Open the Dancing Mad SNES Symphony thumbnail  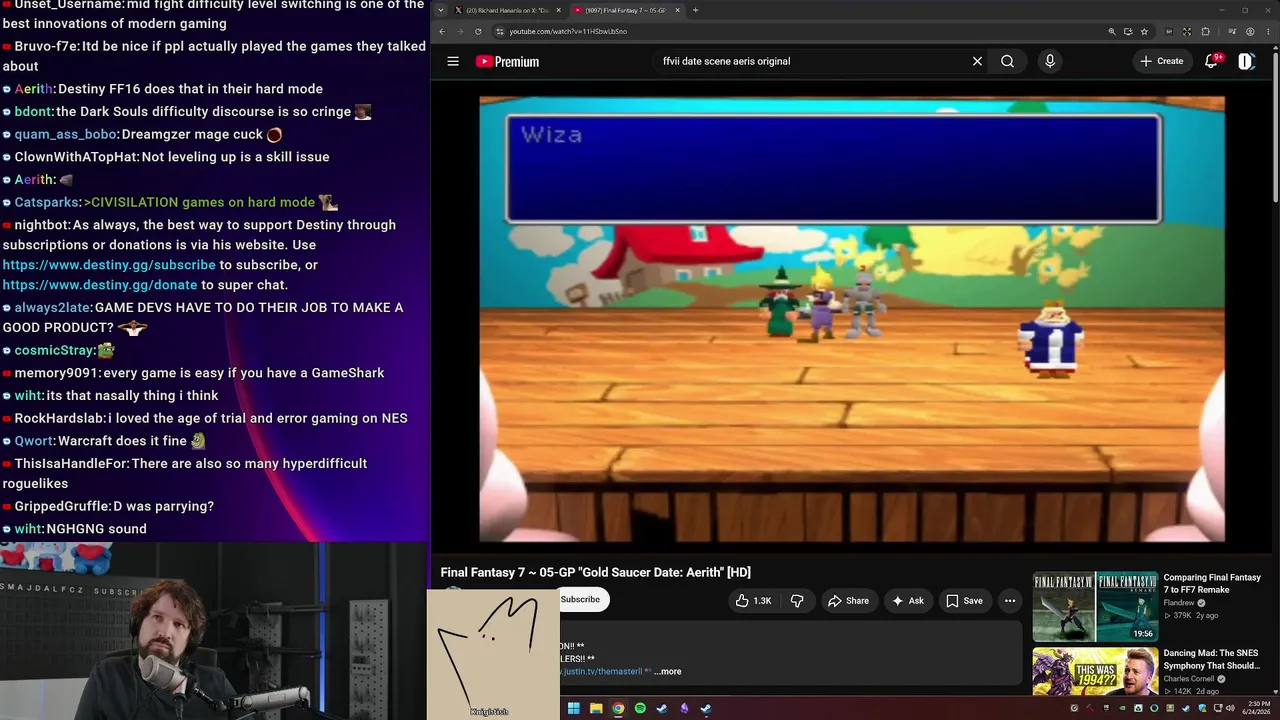1095,672
